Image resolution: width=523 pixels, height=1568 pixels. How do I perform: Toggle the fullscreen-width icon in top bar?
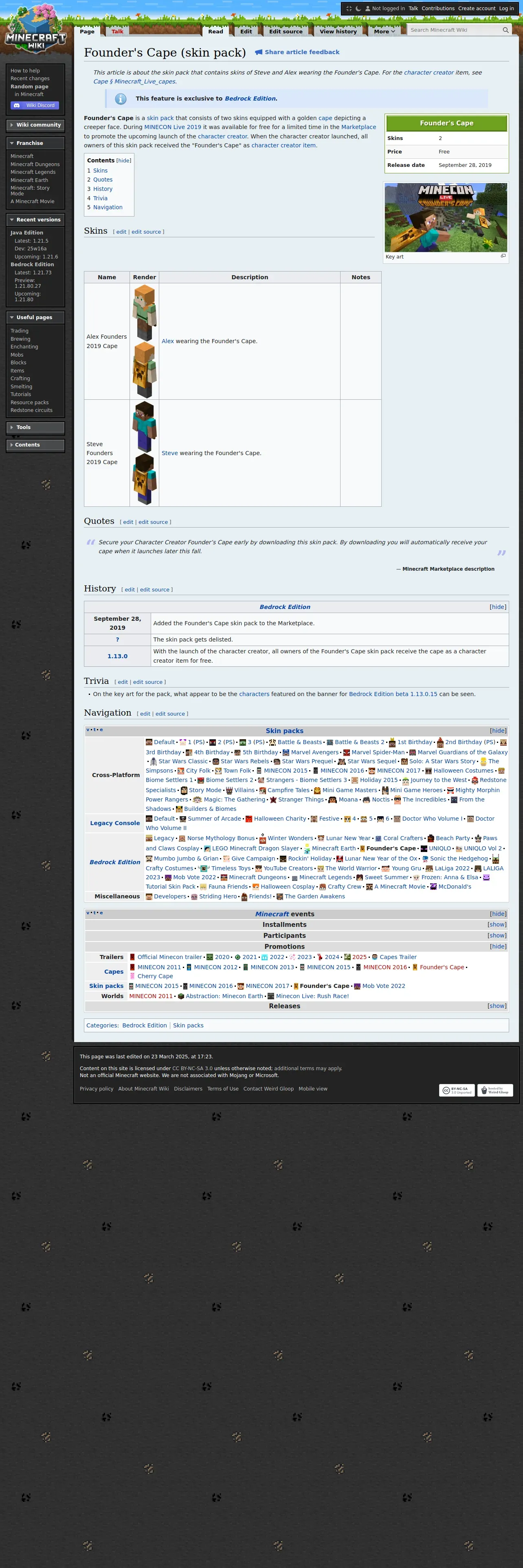[x=349, y=9]
